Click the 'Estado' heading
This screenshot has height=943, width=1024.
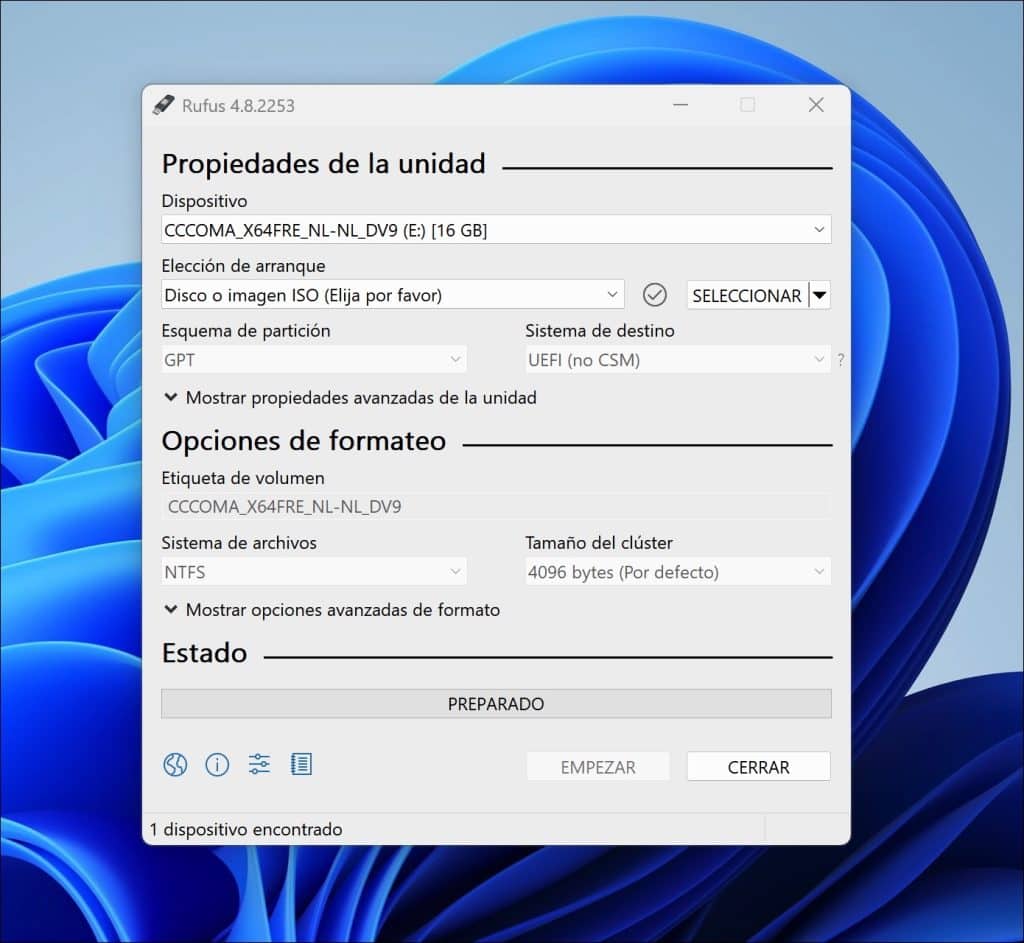204,653
